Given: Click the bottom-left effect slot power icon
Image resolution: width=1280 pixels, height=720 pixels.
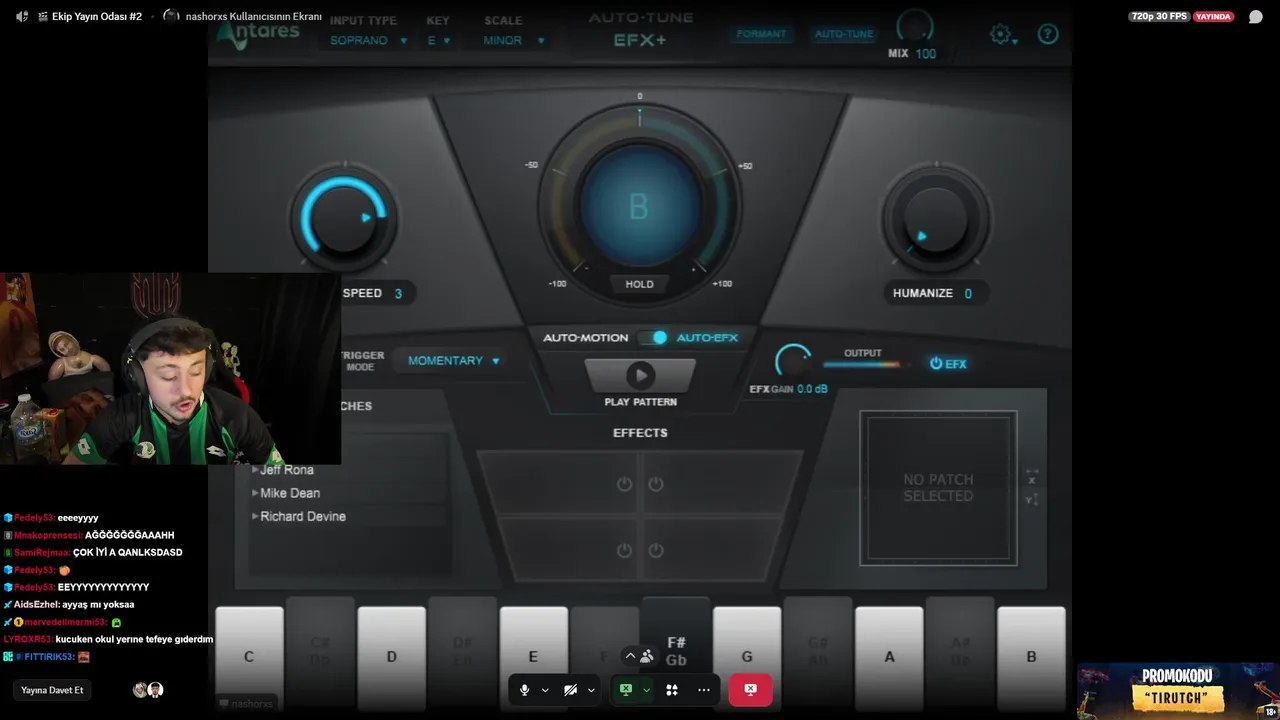Looking at the screenshot, I should coord(624,551).
